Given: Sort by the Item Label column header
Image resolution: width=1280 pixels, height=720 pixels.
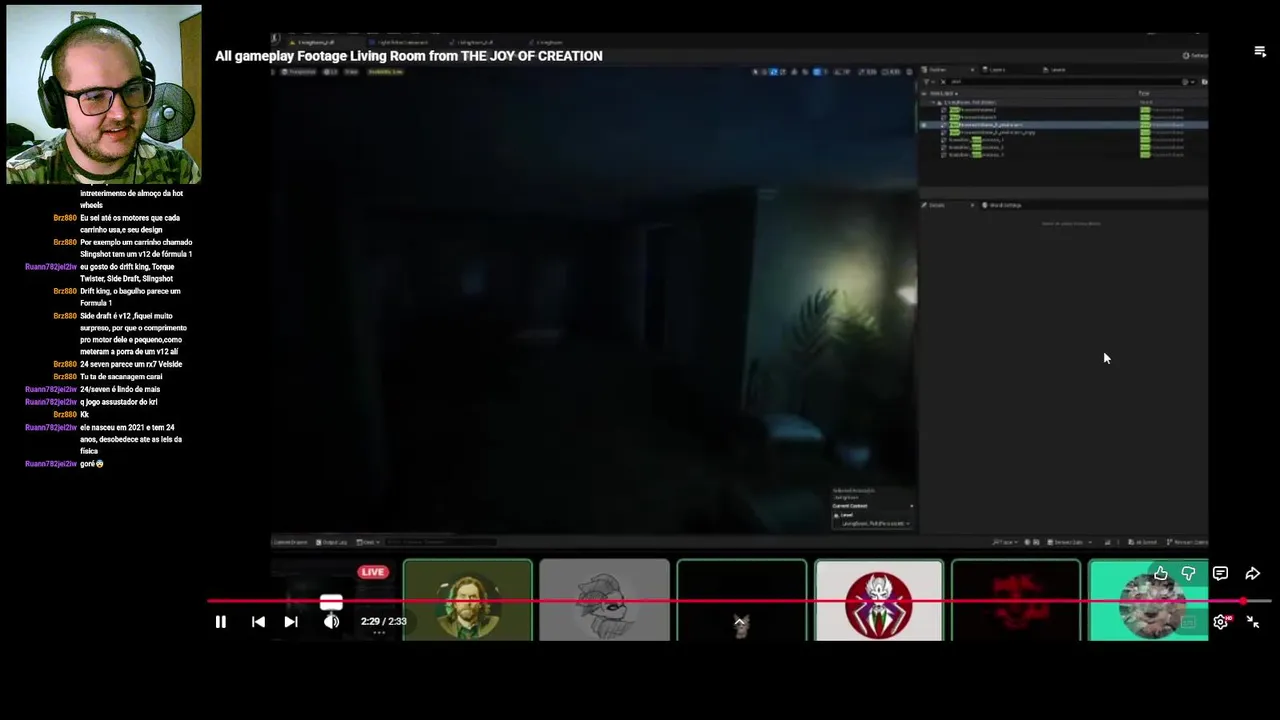Looking at the screenshot, I should 943,94.
